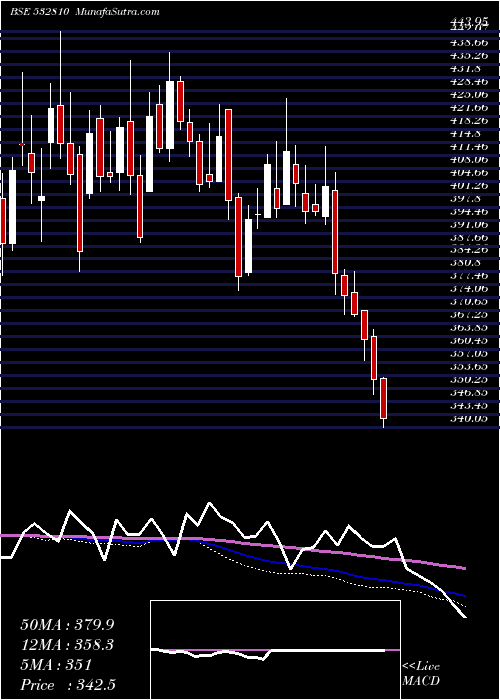Click the 380.8 price axis label
This screenshot has height=700, width=500.
pos(465,263)
